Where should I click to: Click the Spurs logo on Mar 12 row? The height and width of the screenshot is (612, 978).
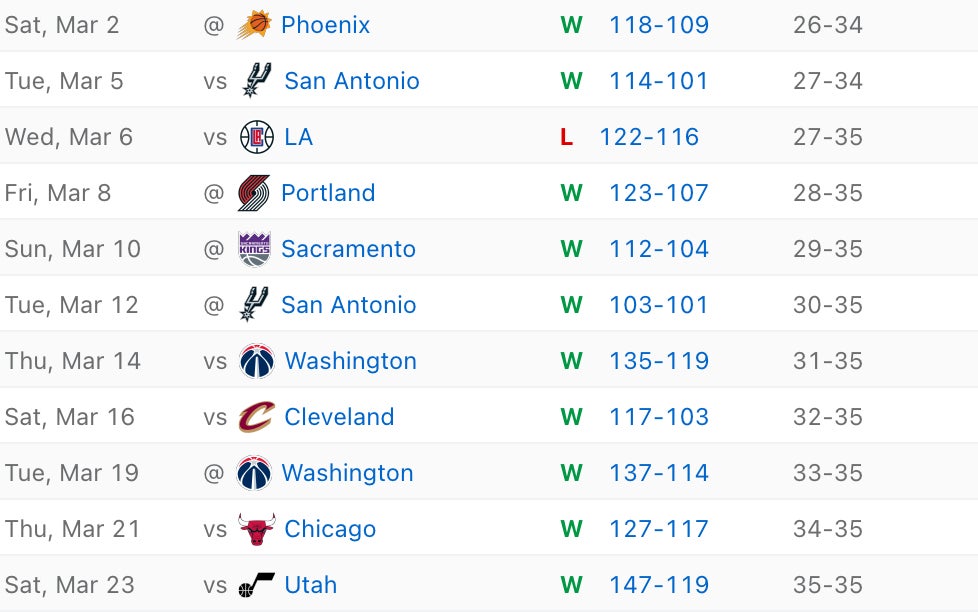point(254,305)
